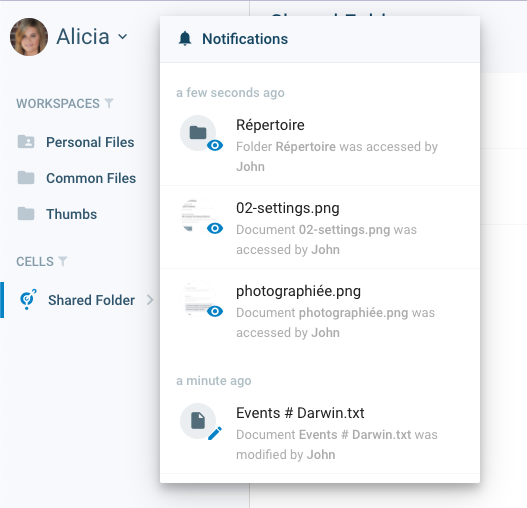Click Alicia's profile avatar
Image resolution: width=527 pixels, height=508 pixels.
[29, 37]
